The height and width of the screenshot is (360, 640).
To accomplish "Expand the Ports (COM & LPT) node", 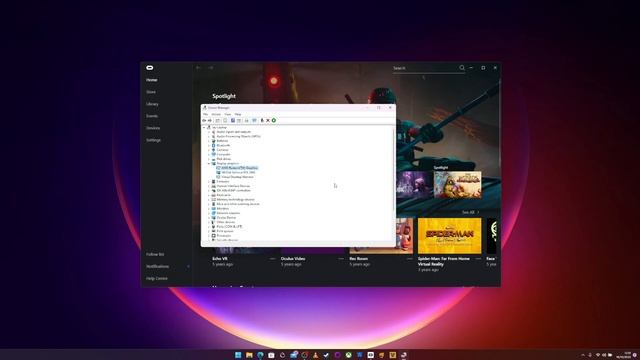I will point(209,227).
